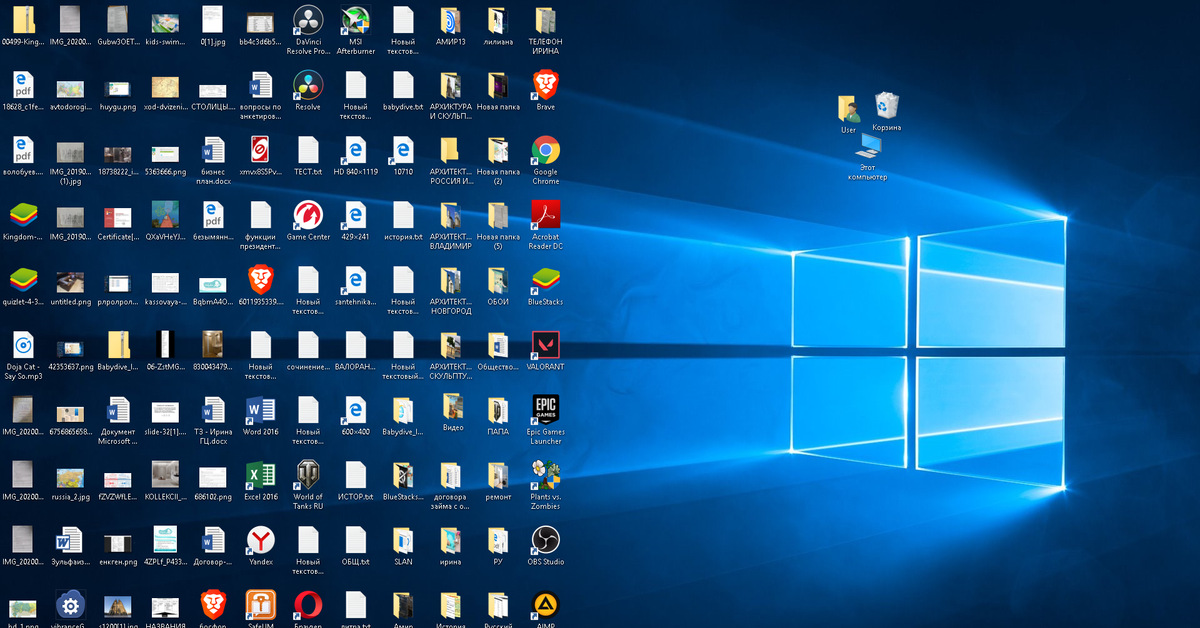Select the Excel 2016 shortcut
Image resolution: width=1200 pixels, height=628 pixels.
(x=260, y=475)
